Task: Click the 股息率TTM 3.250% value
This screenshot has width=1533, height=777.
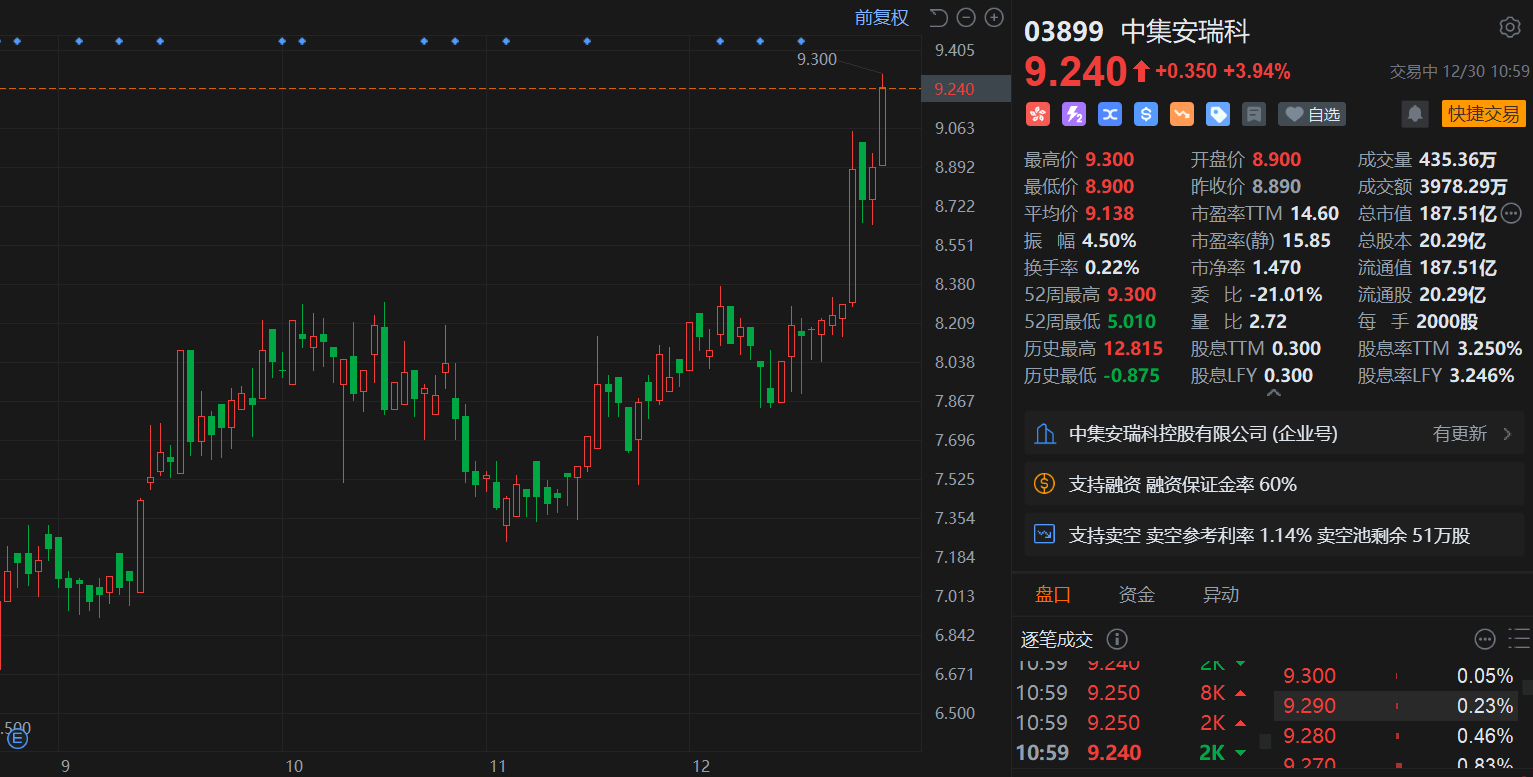Action: pyautogui.click(x=1489, y=348)
